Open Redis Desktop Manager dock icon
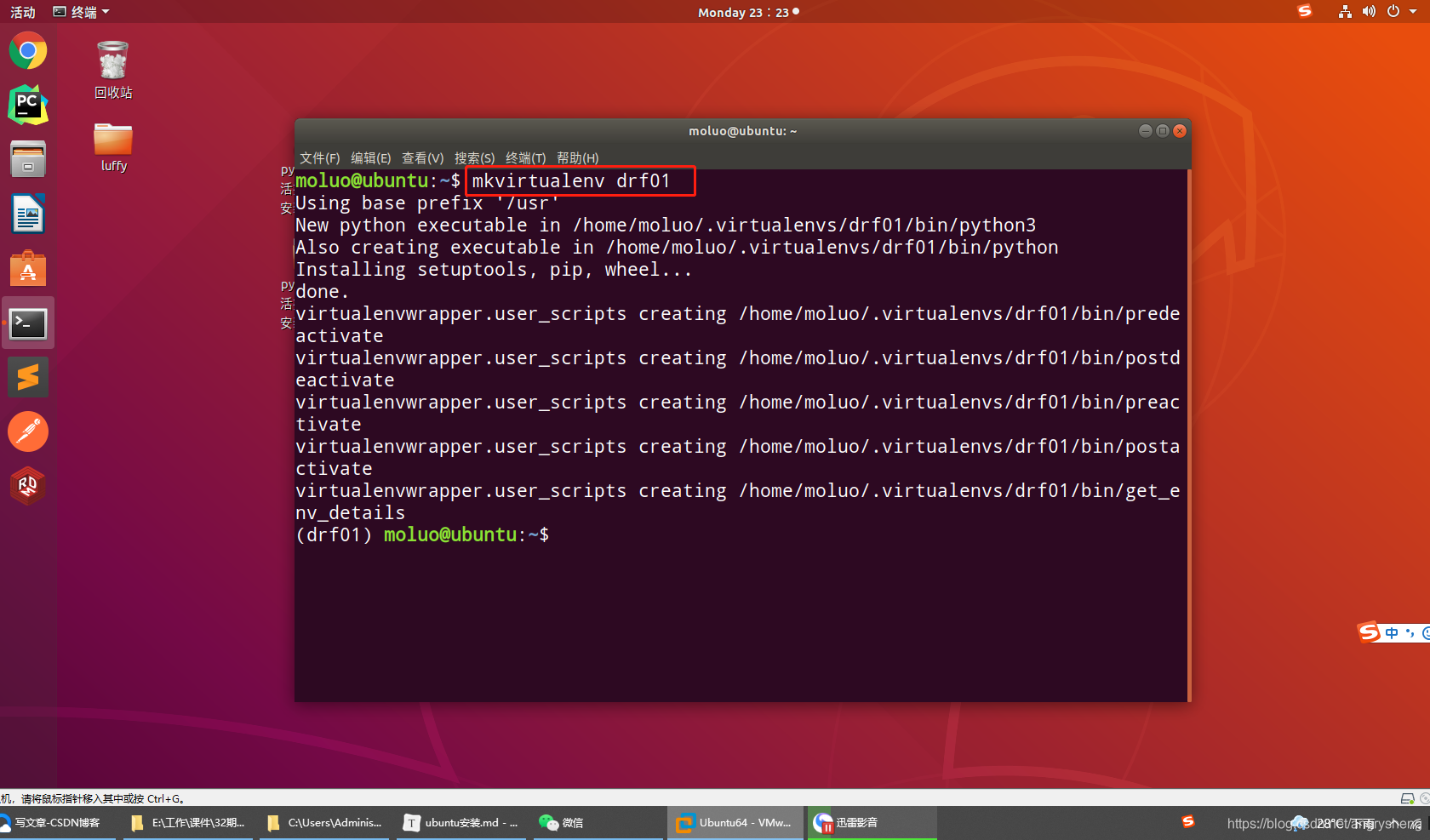1430x840 pixels. pos(28,486)
